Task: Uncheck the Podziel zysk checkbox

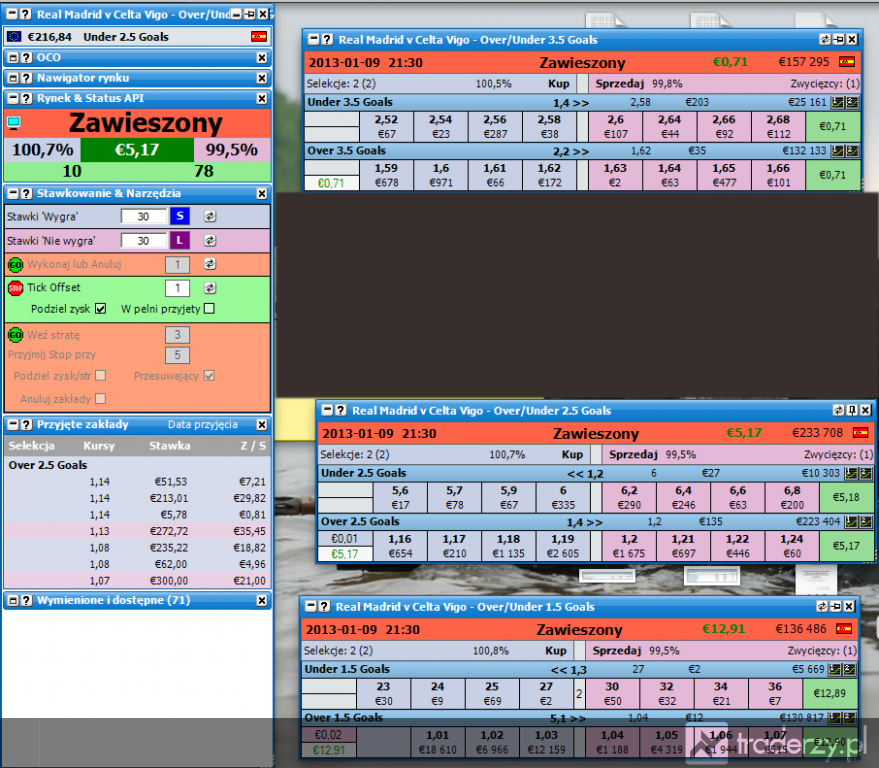Action: (100, 309)
